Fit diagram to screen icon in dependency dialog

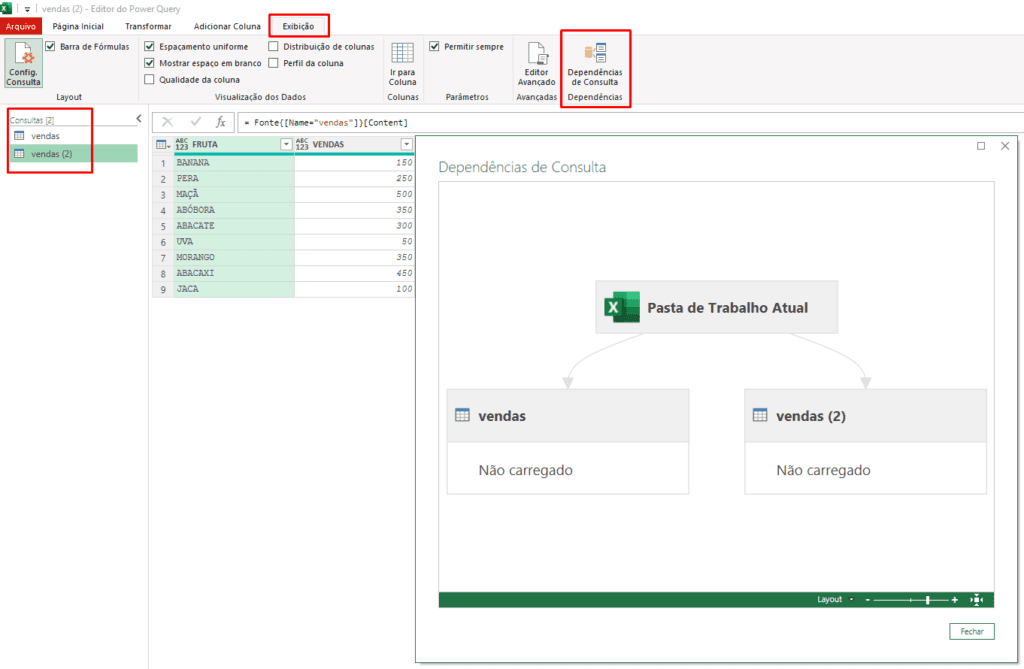tap(976, 600)
